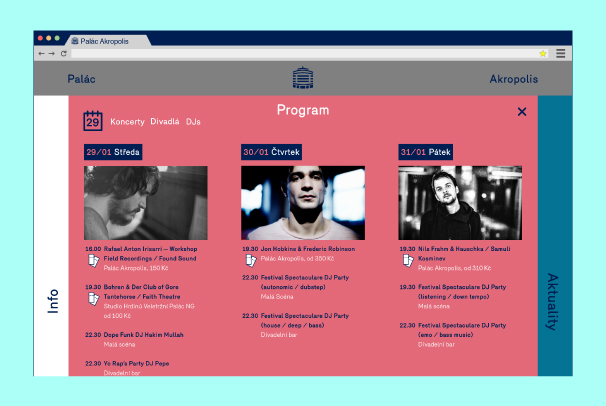
Task: Open the Aktuality side panel
Action: point(553,302)
